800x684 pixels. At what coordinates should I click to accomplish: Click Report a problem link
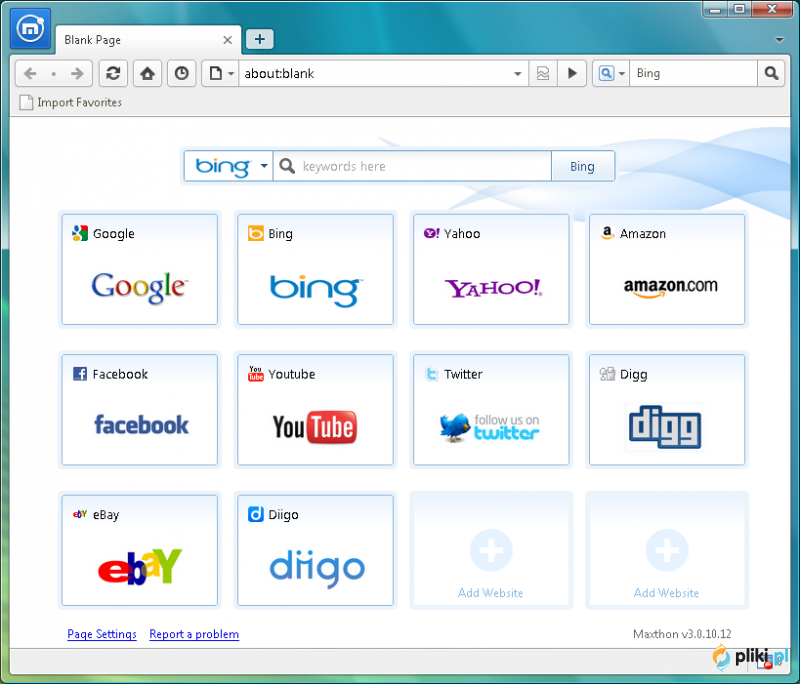coord(194,634)
